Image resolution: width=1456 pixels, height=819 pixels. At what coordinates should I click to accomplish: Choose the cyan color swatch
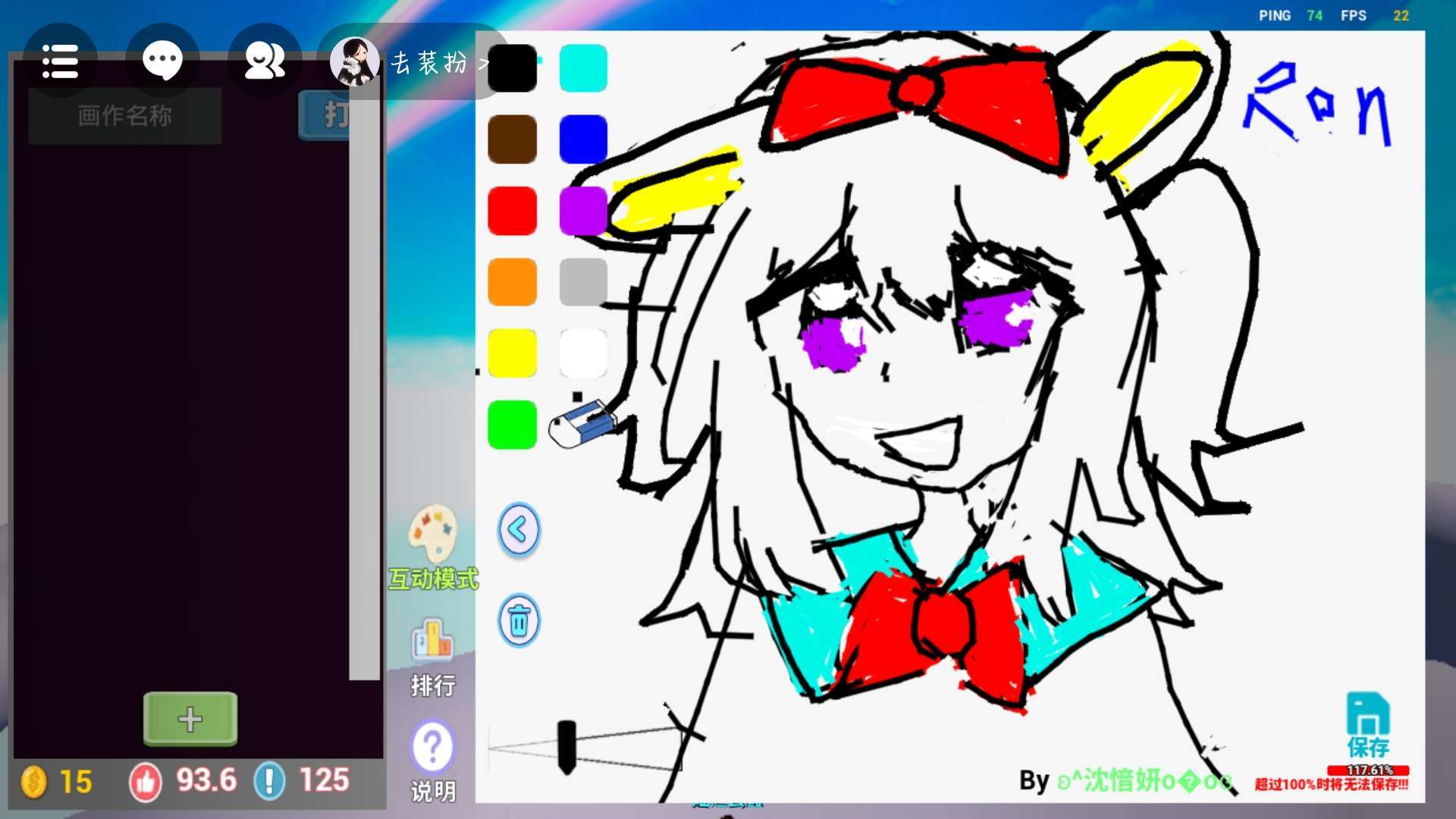pyautogui.click(x=583, y=68)
